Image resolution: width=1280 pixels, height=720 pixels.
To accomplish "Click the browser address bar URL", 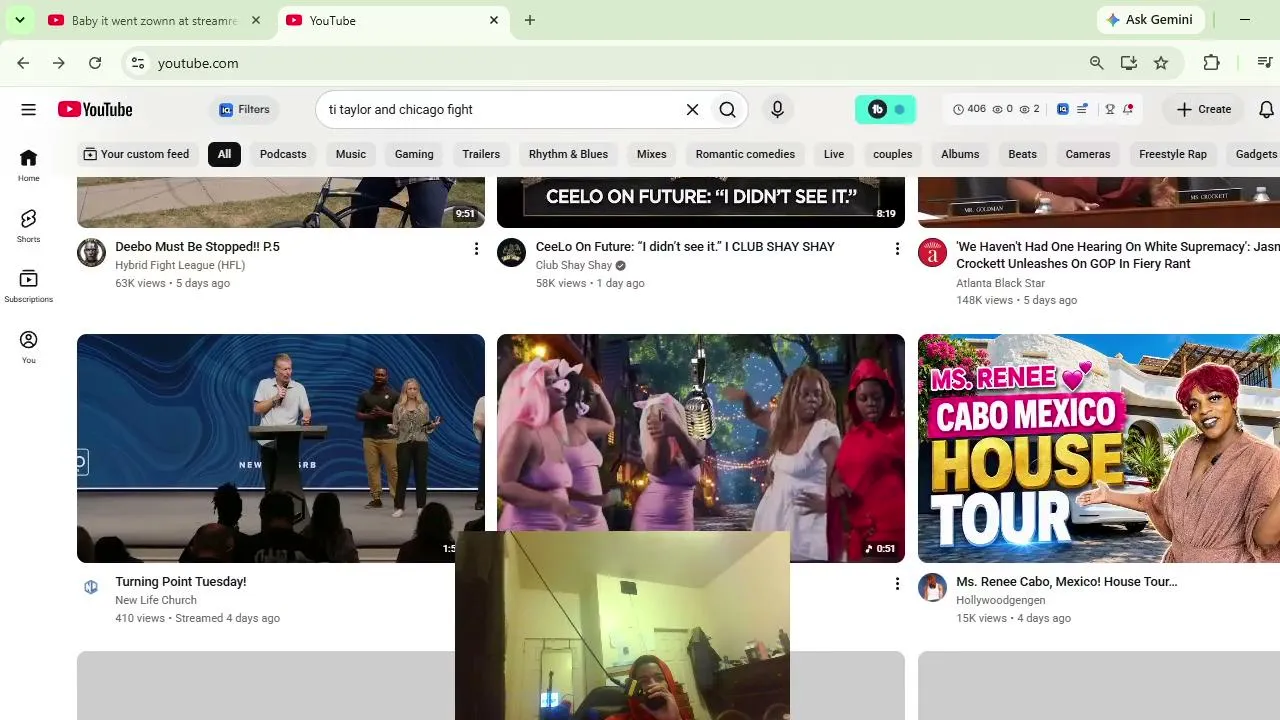I will (198, 63).
